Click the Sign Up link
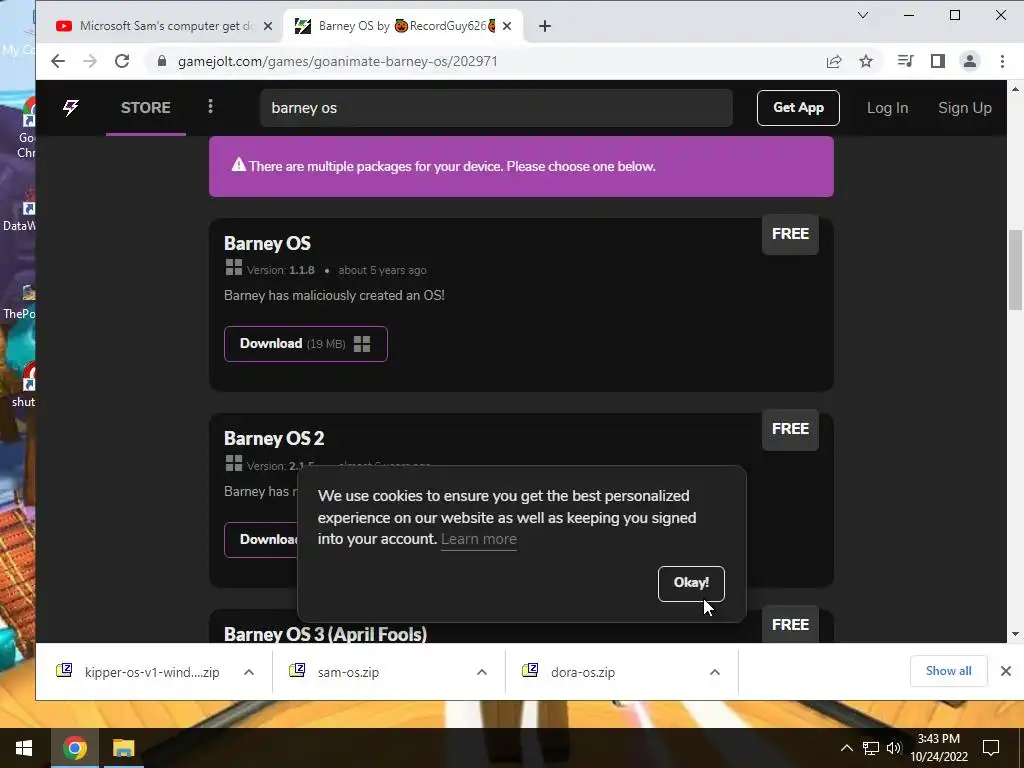The image size is (1024, 768). 965,108
